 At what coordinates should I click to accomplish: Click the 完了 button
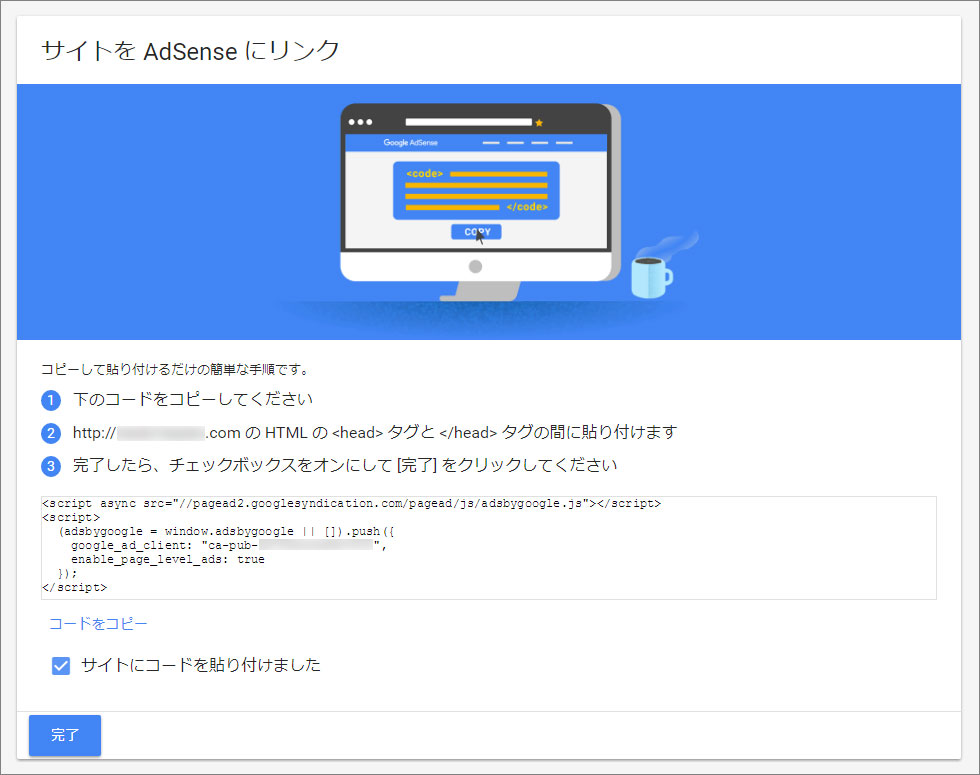(x=64, y=735)
